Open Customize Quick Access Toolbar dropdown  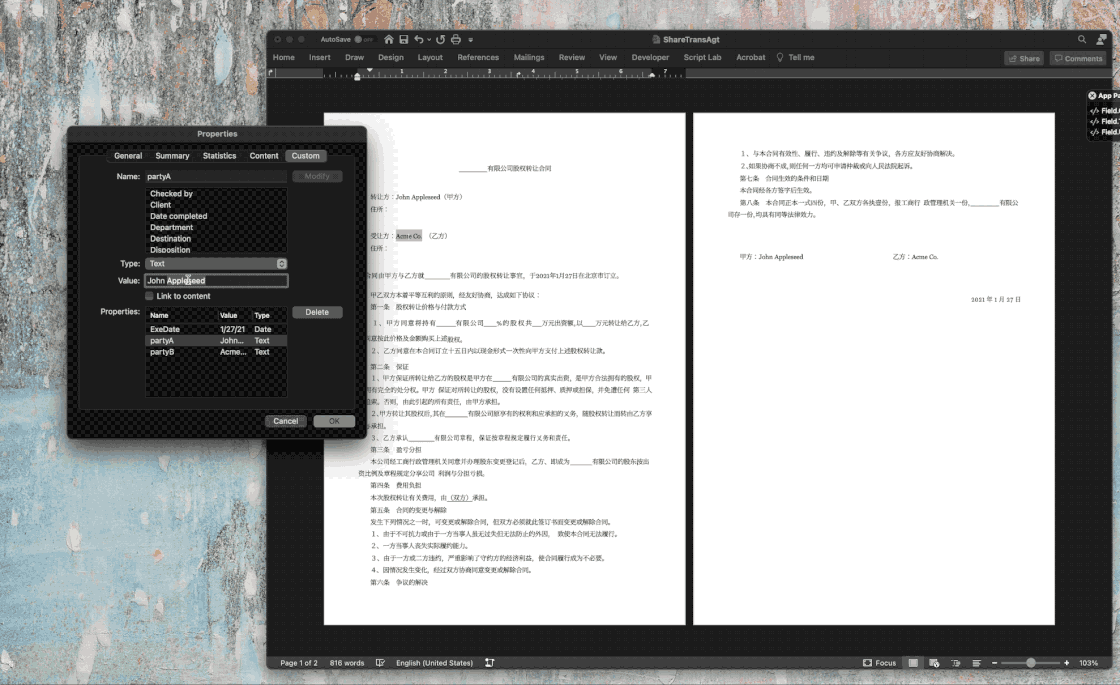tap(471, 40)
